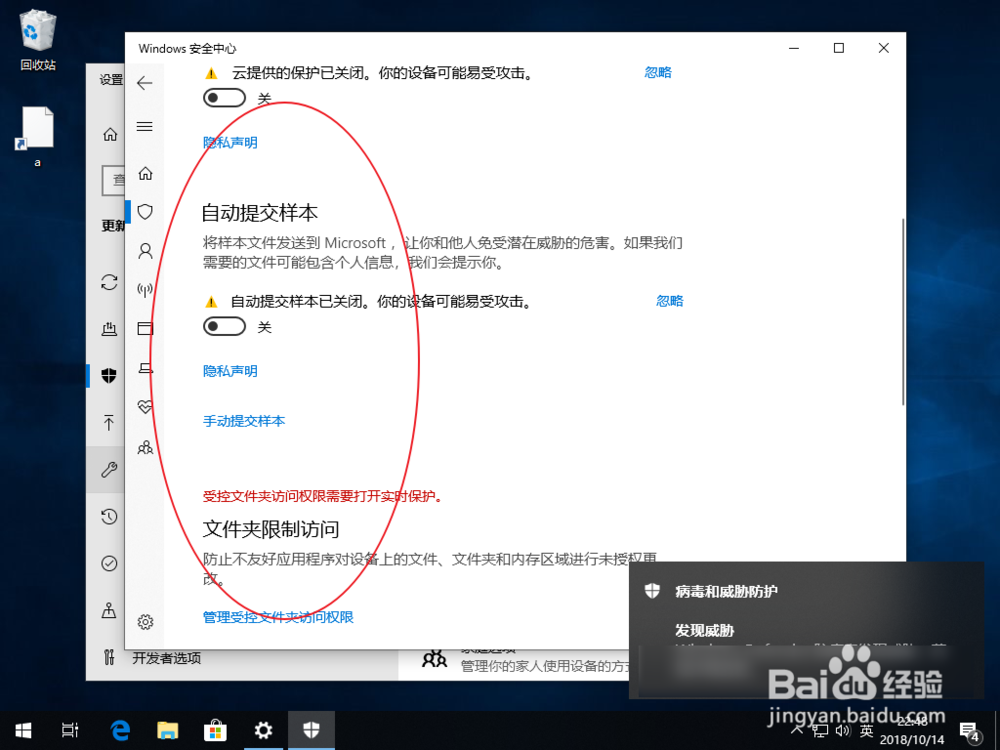Image resolution: width=1000 pixels, height=750 pixels.
Task: Click red text 受控文件夹访问权限需要打开实时保护
Action: coord(322,496)
